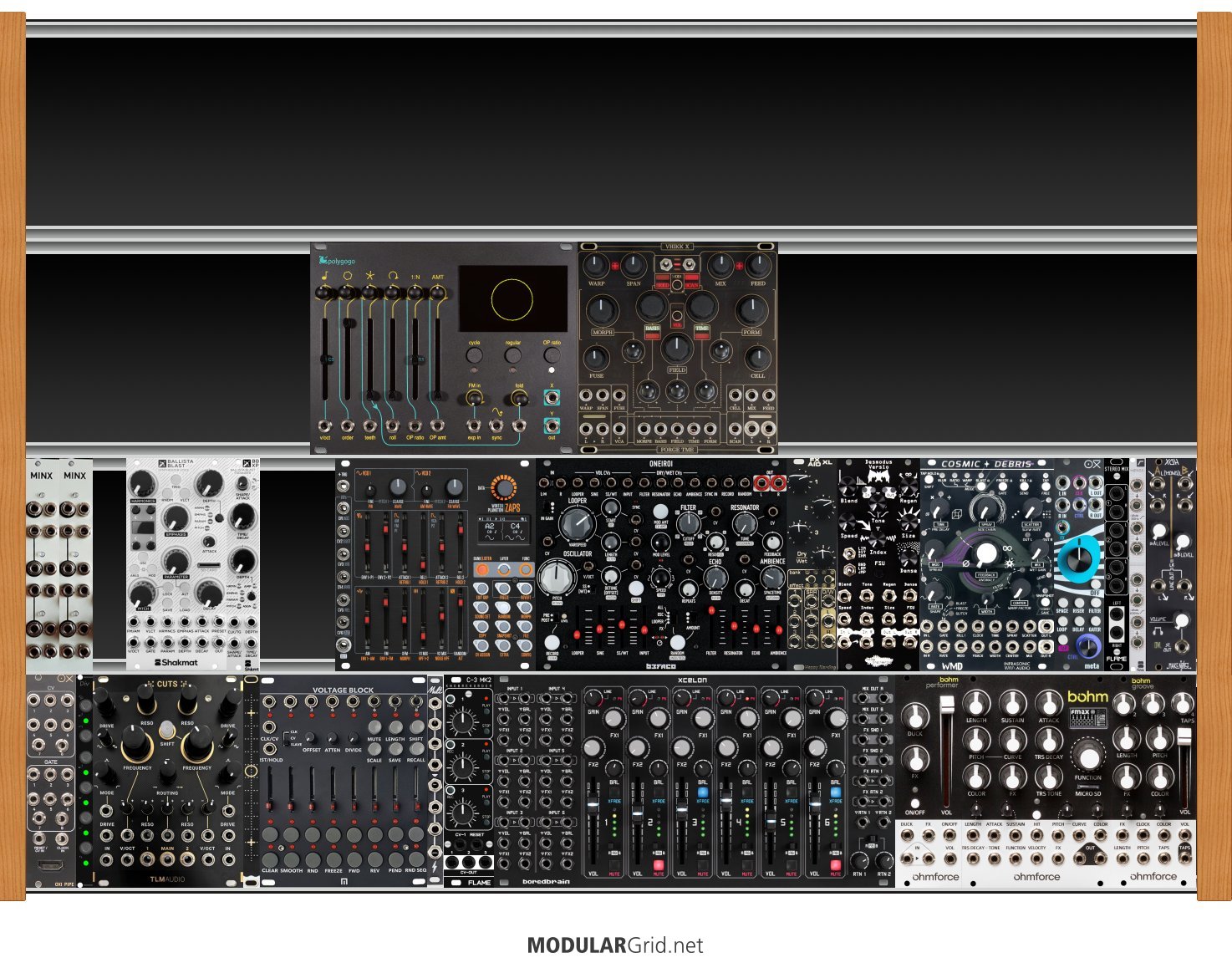1232x963 pixels.
Task: Flip the right toggle switch on VHIKK X
Action: (690, 265)
